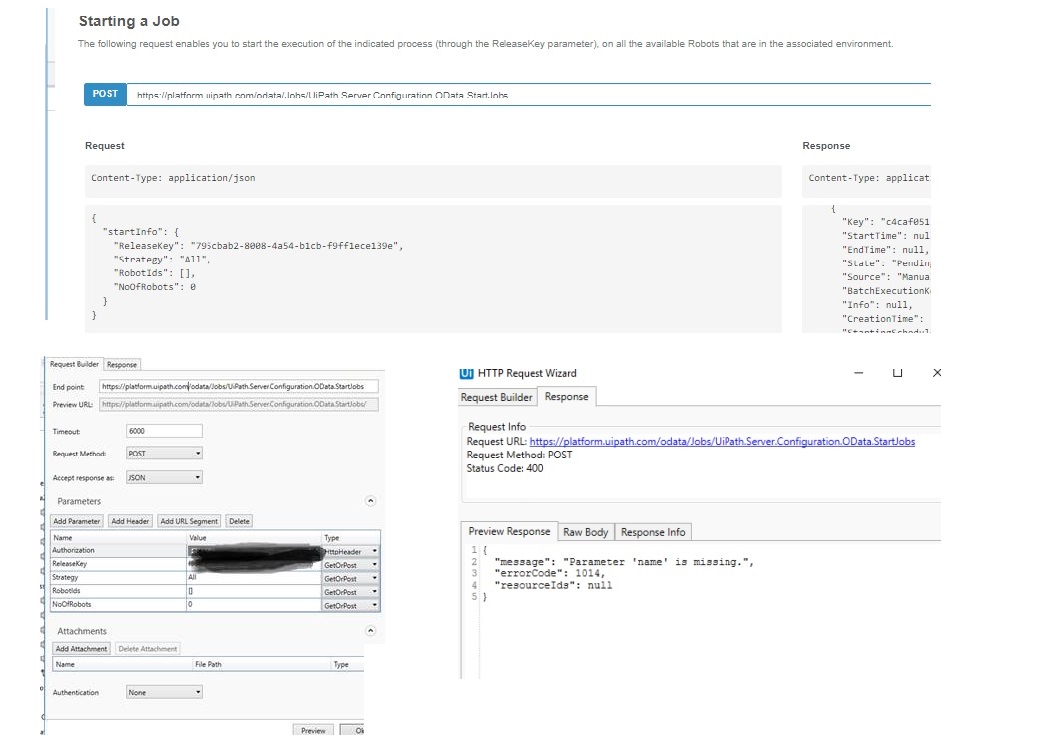Viewport: 1040px width, 744px height.
Task: Open the Response tab above the End point field
Action: (x=122, y=365)
